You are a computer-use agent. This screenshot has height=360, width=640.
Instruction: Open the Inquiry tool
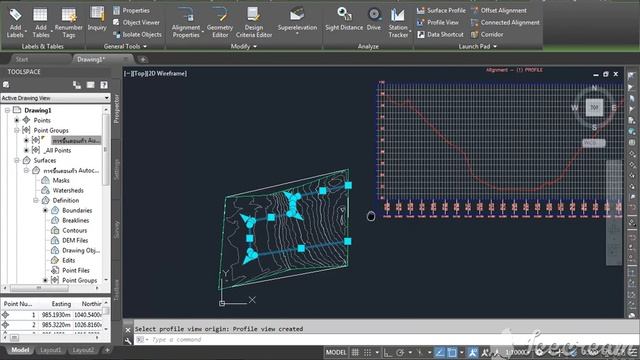(97, 19)
